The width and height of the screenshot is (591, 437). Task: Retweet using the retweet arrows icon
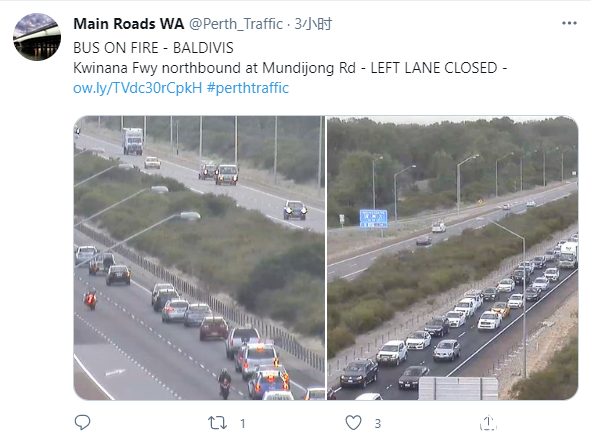[218, 423]
